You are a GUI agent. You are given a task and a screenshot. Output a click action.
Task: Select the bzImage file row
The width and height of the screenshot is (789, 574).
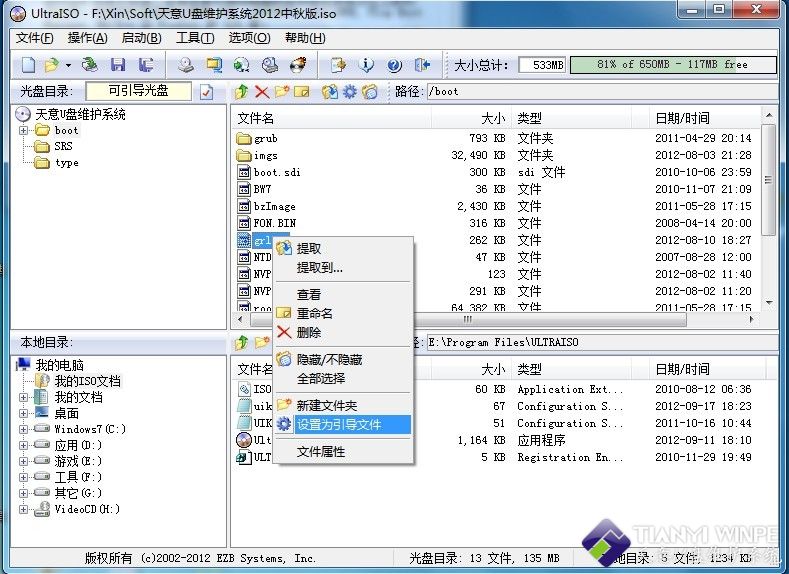tap(496, 206)
